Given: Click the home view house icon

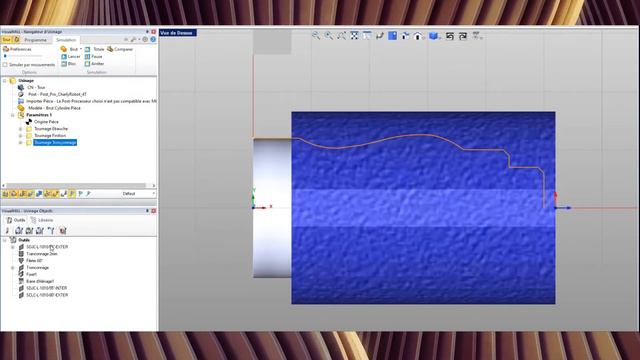Looking at the screenshot, I should click(418, 36).
